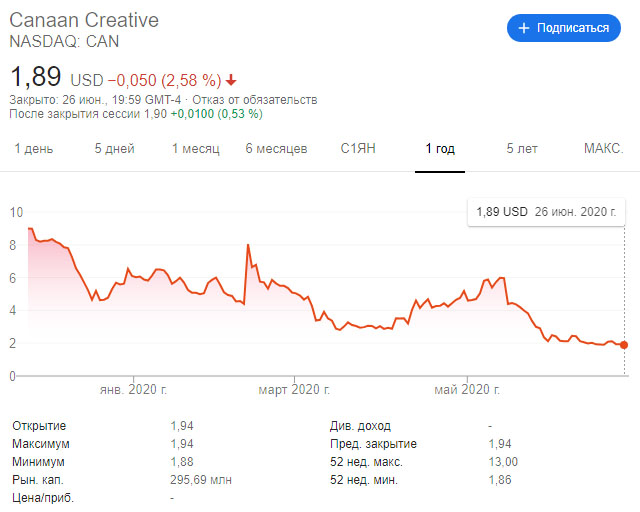The height and width of the screenshot is (512, 640).
Task: Open the Отказ от обязательств link
Action: pyautogui.click(x=267, y=100)
